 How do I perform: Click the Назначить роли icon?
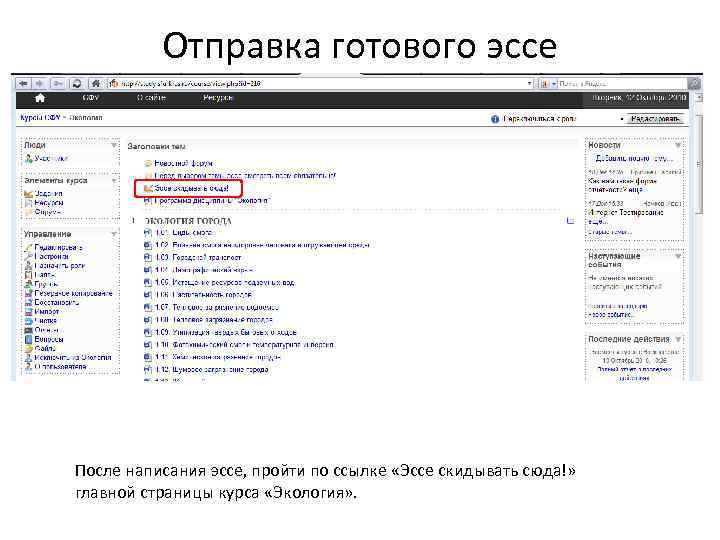point(28,265)
